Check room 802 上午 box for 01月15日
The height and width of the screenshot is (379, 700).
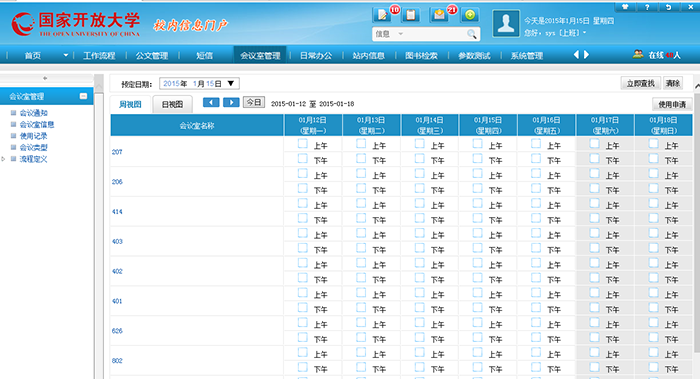pos(478,353)
